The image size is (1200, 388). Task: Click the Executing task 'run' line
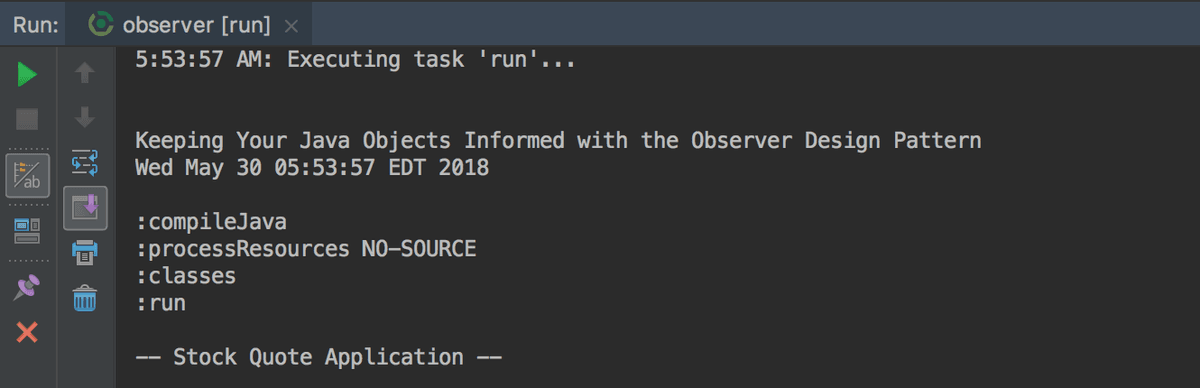[355, 60]
